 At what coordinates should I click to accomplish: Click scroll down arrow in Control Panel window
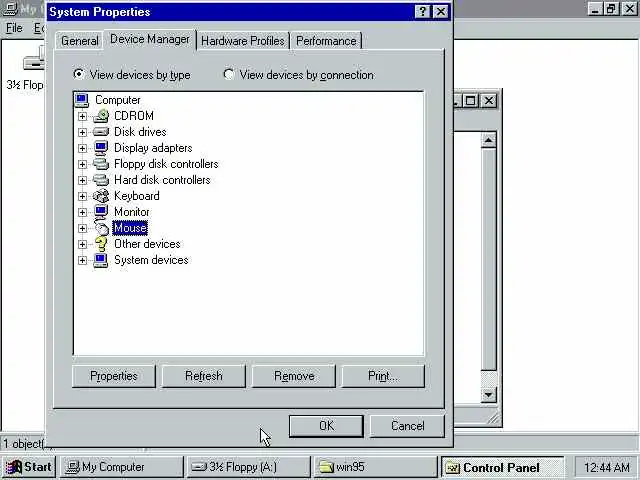tap(489, 394)
